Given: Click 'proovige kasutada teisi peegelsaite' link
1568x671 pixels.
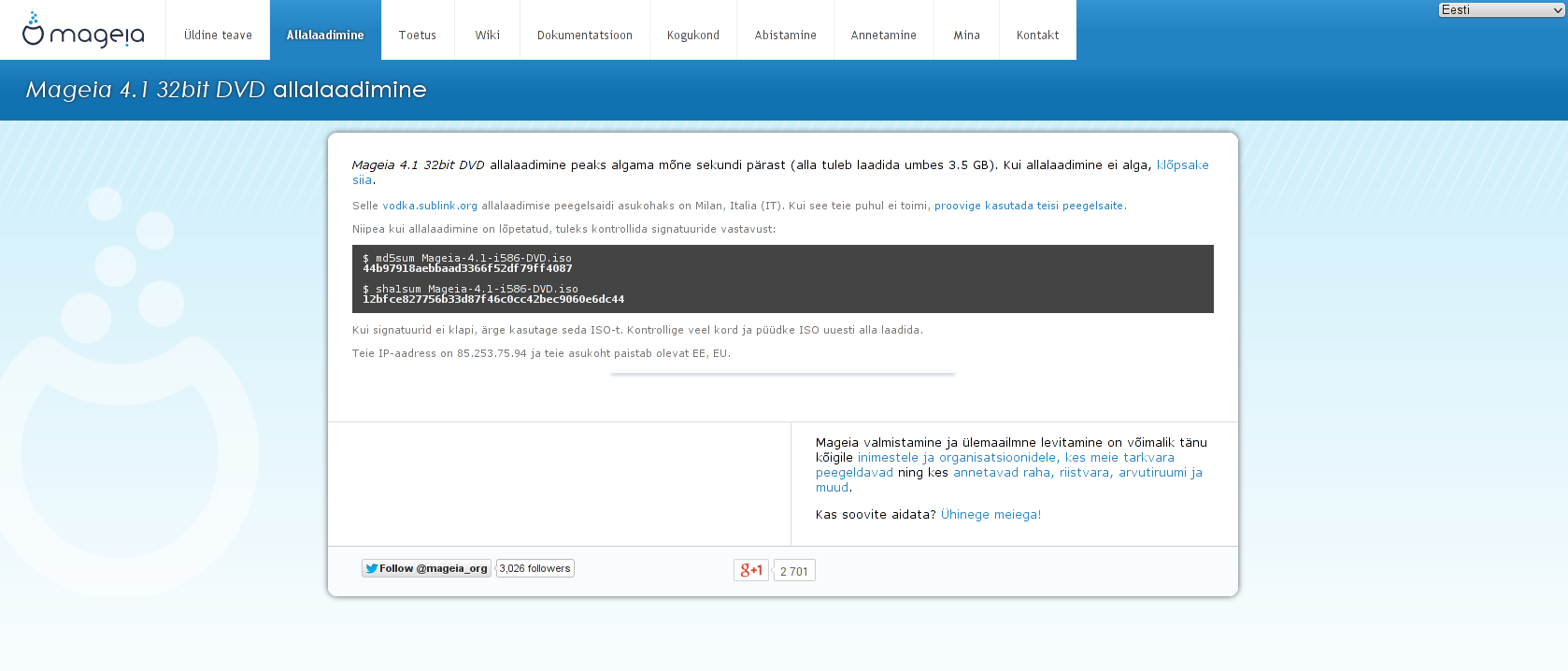Looking at the screenshot, I should click(1029, 206).
